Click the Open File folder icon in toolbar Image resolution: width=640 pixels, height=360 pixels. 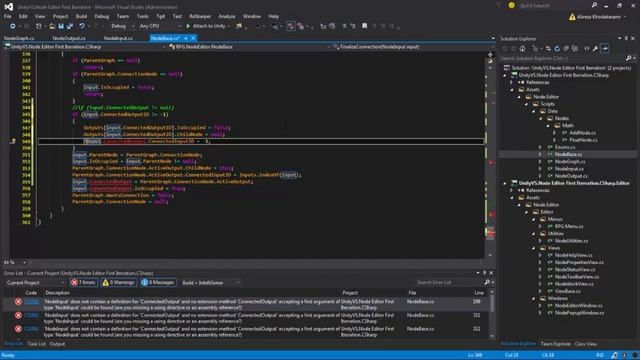52,26
